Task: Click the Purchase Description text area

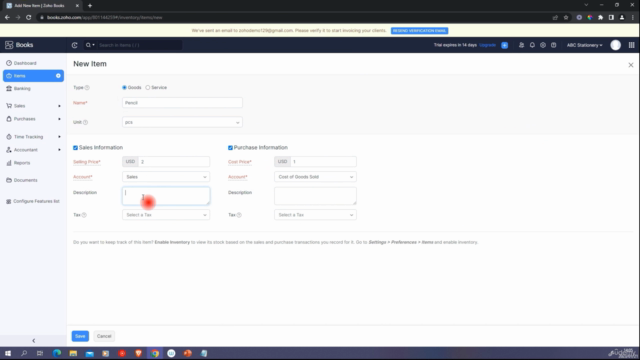Action: [x=315, y=196]
